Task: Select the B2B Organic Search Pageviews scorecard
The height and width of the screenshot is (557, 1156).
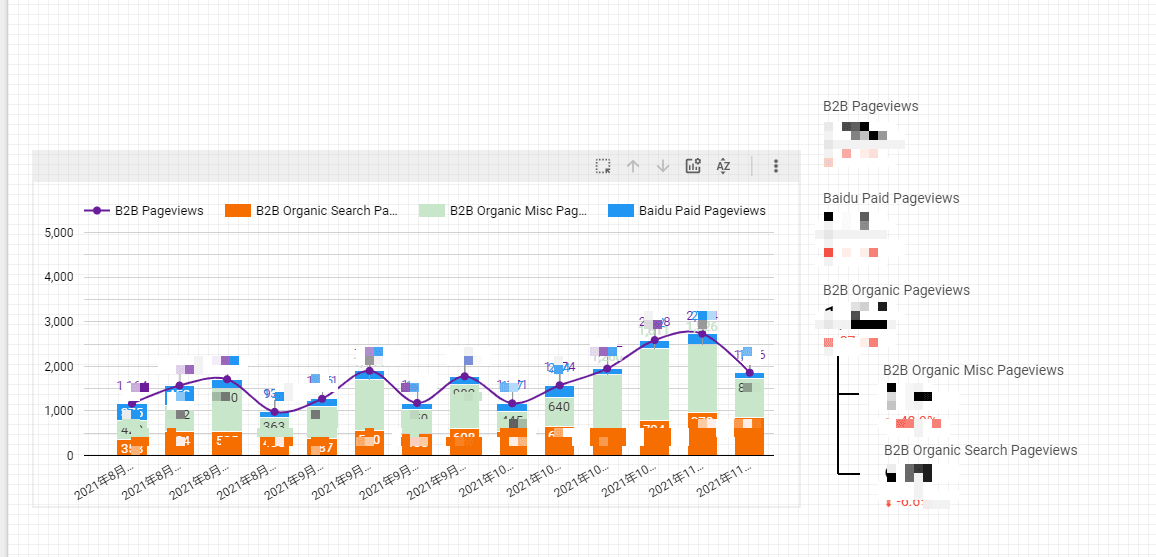Action: [980, 450]
